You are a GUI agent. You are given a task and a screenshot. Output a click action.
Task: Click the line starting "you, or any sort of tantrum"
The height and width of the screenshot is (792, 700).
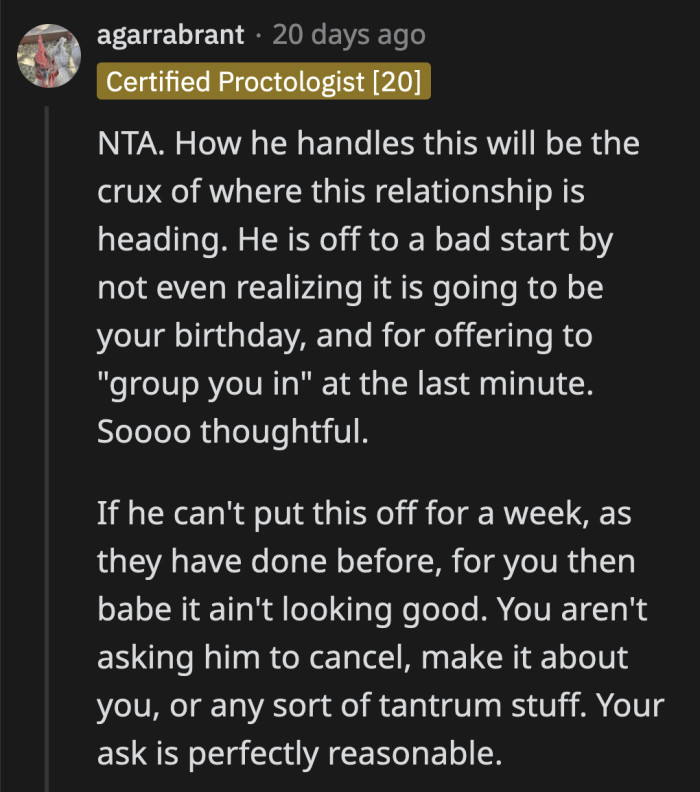point(380,705)
